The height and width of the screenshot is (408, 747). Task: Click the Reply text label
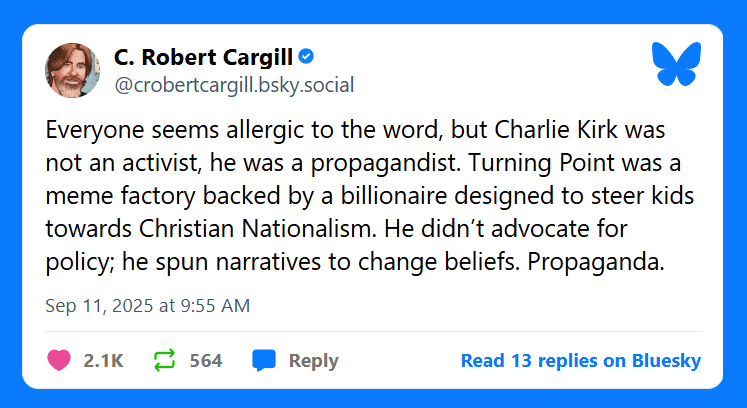313,361
